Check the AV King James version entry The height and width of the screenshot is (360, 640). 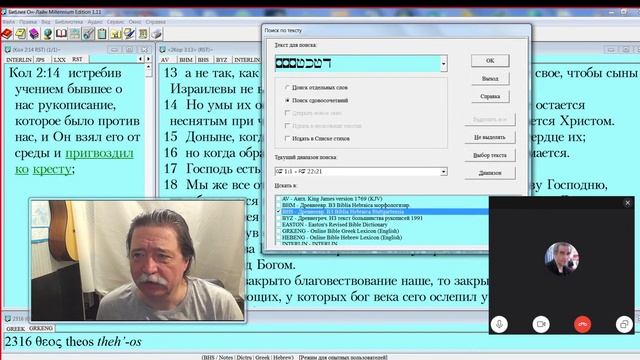279,199
